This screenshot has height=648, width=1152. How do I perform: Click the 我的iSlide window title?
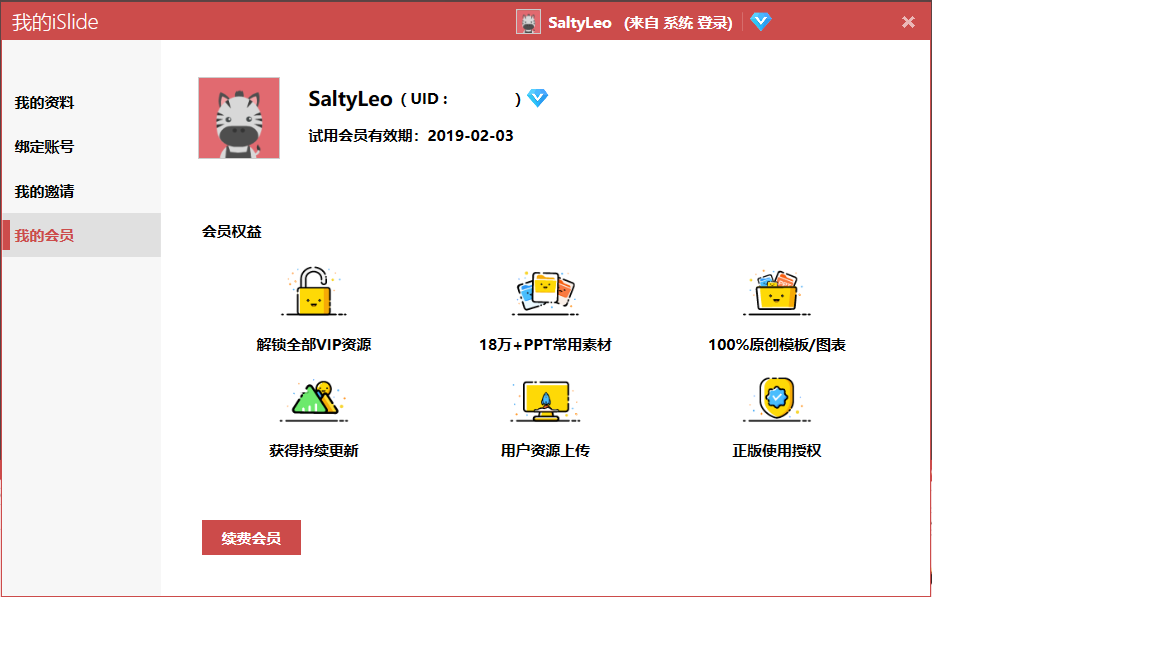(x=55, y=22)
